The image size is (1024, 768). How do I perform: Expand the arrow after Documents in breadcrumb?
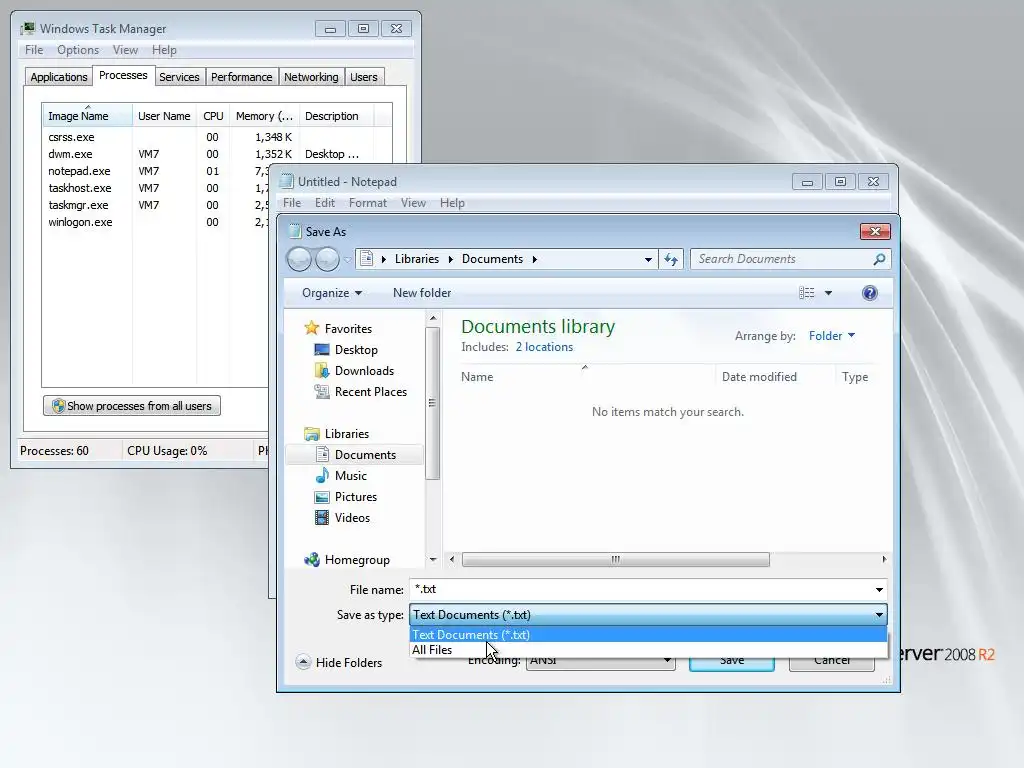tap(535, 259)
